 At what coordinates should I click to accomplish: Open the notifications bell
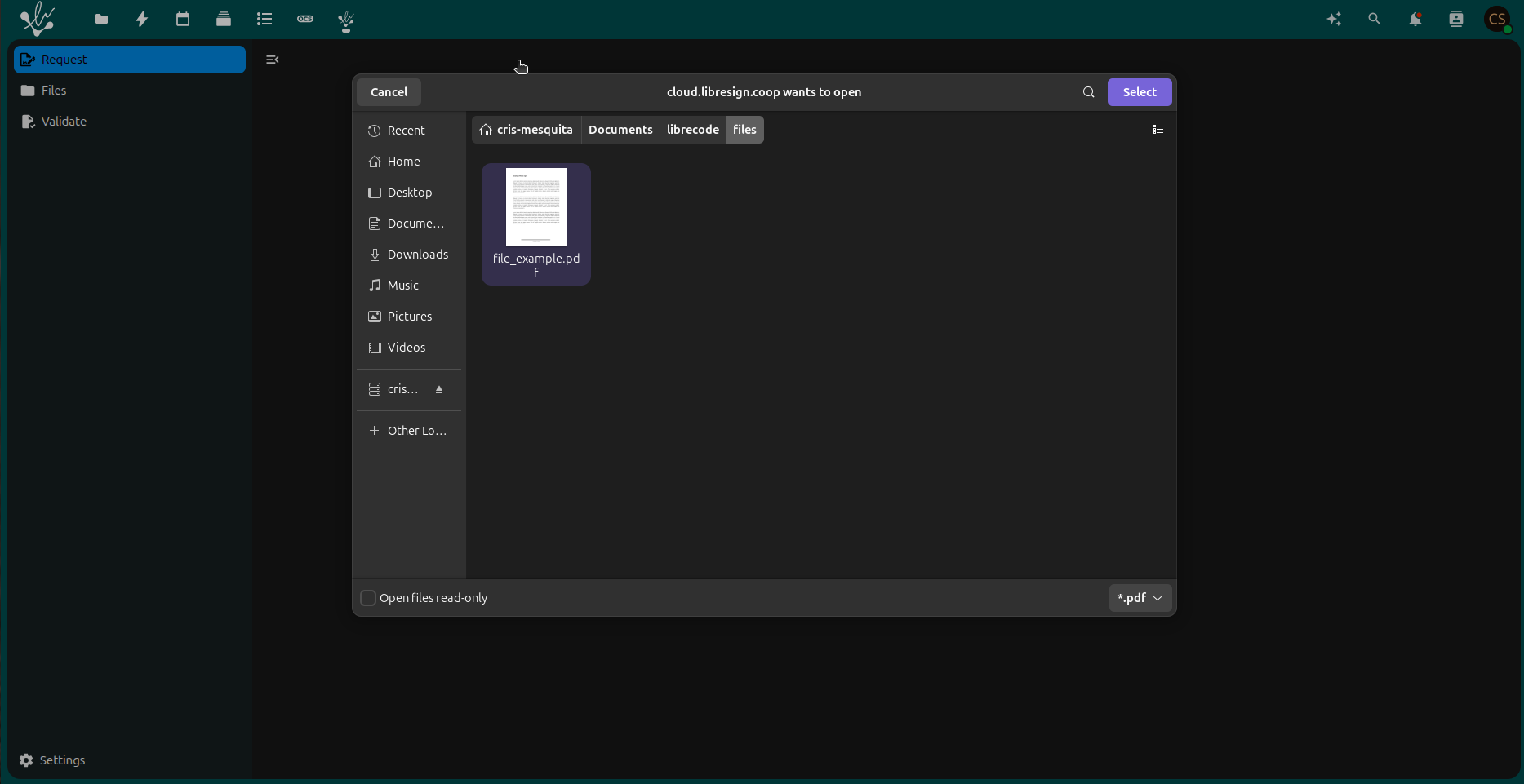click(x=1415, y=19)
